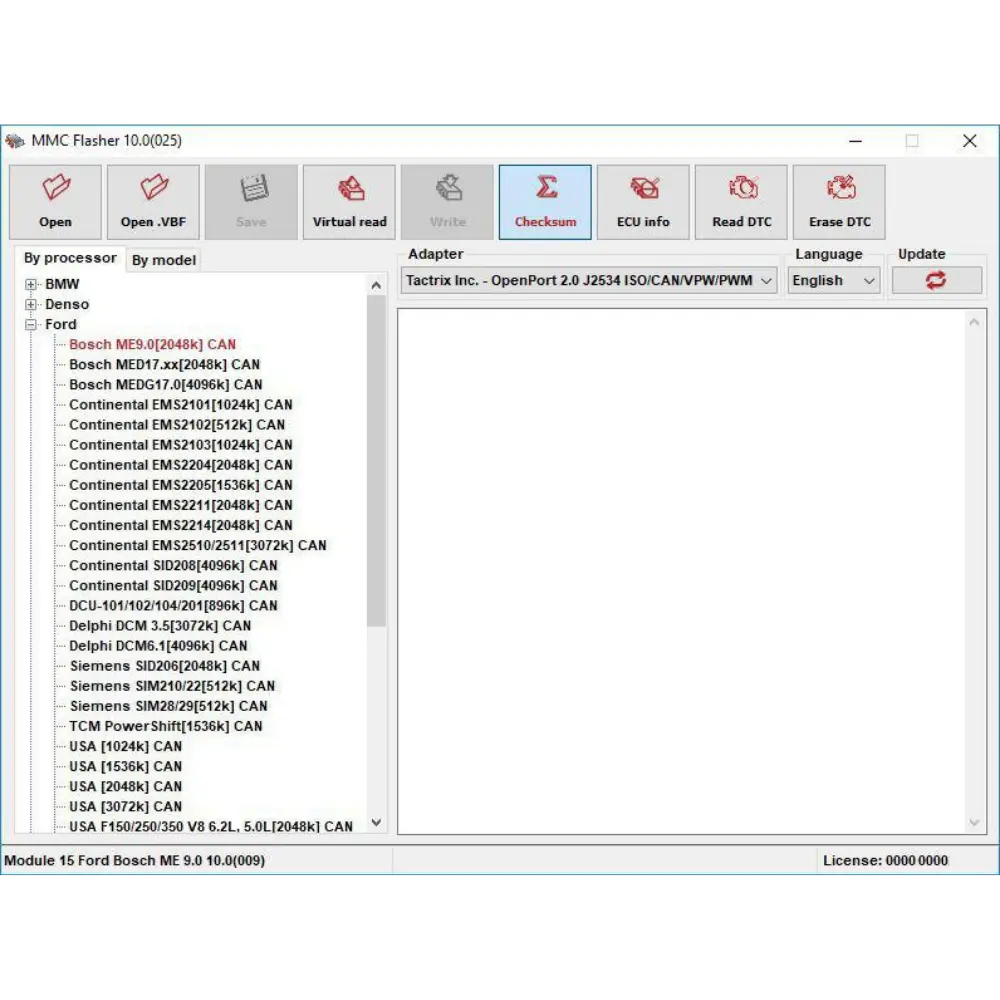The image size is (1000, 1000).
Task: Collapse the Ford tree node
Action: 31,325
